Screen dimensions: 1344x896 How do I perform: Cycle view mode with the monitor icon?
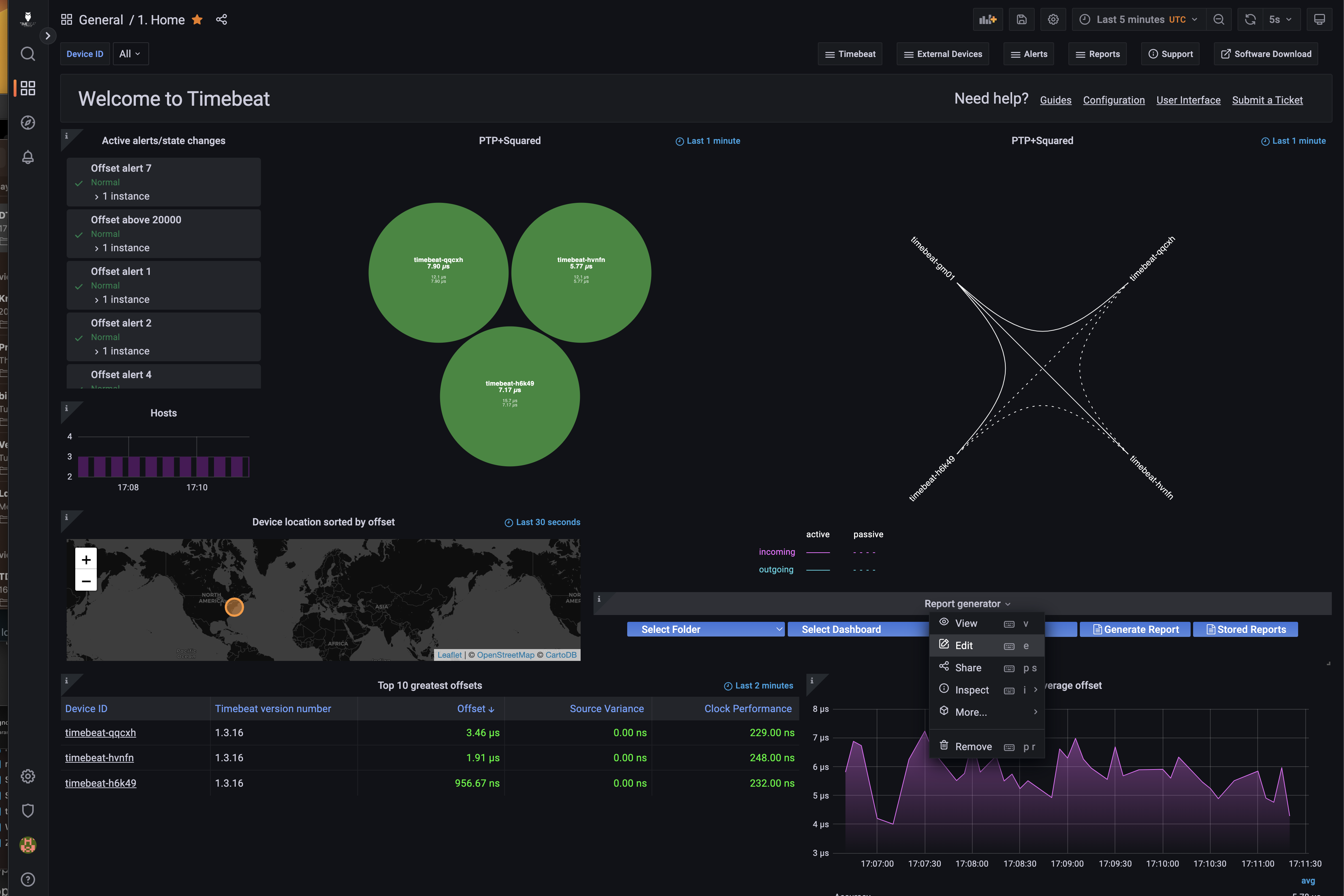click(x=1319, y=19)
